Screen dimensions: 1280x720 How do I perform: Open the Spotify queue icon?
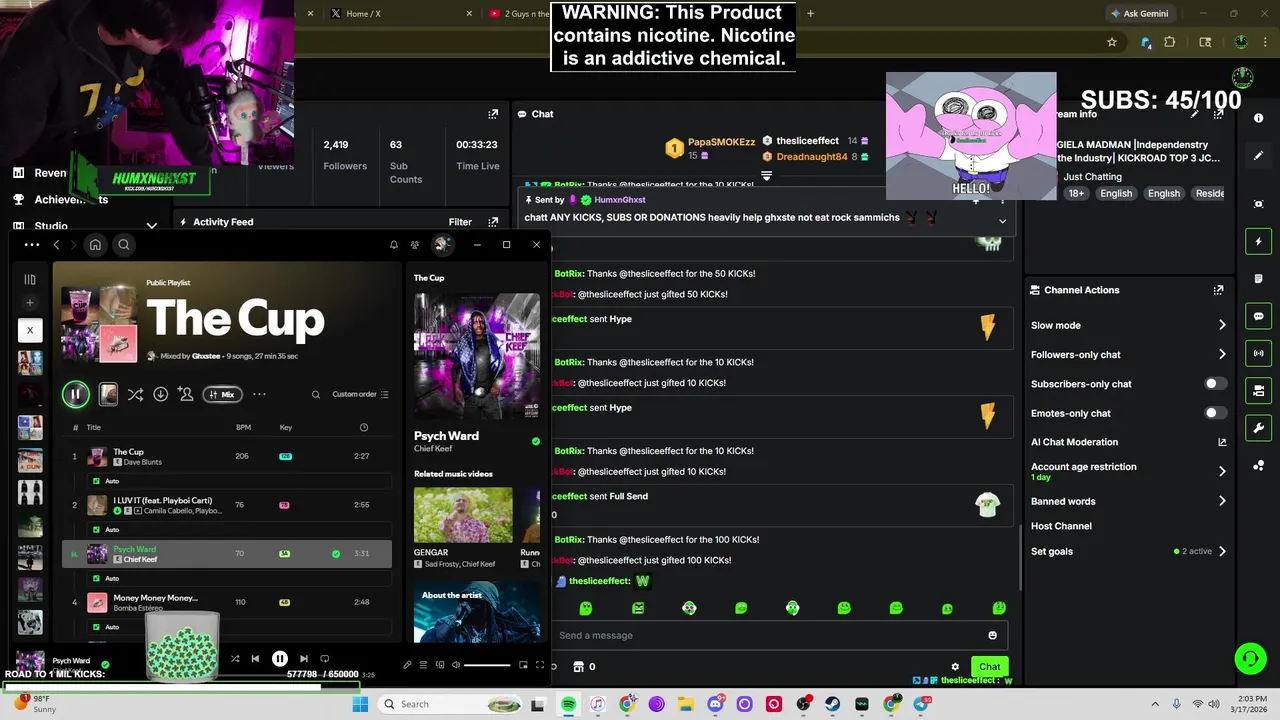423,665
